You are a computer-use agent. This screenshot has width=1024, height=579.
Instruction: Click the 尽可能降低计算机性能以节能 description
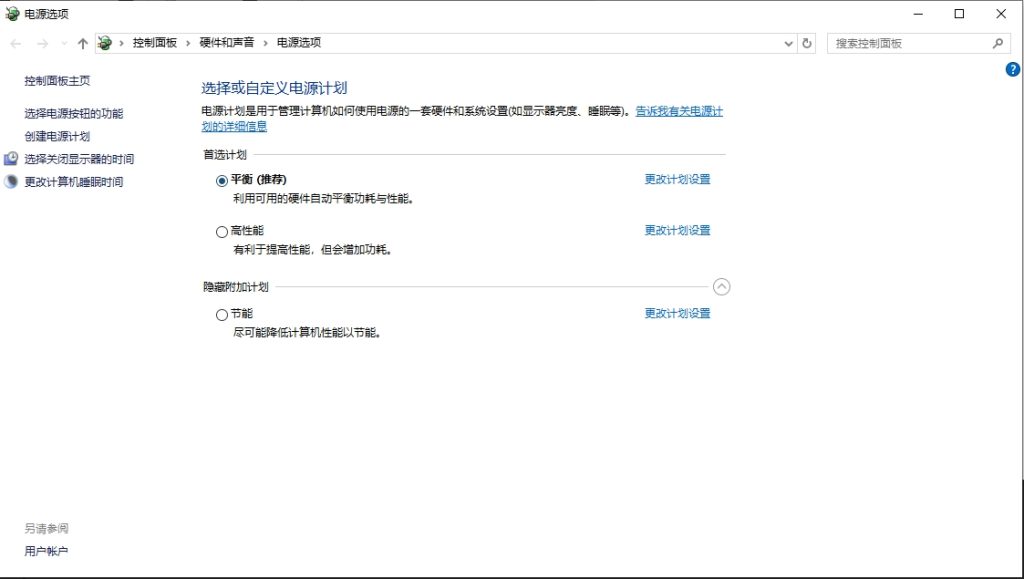pos(307,333)
